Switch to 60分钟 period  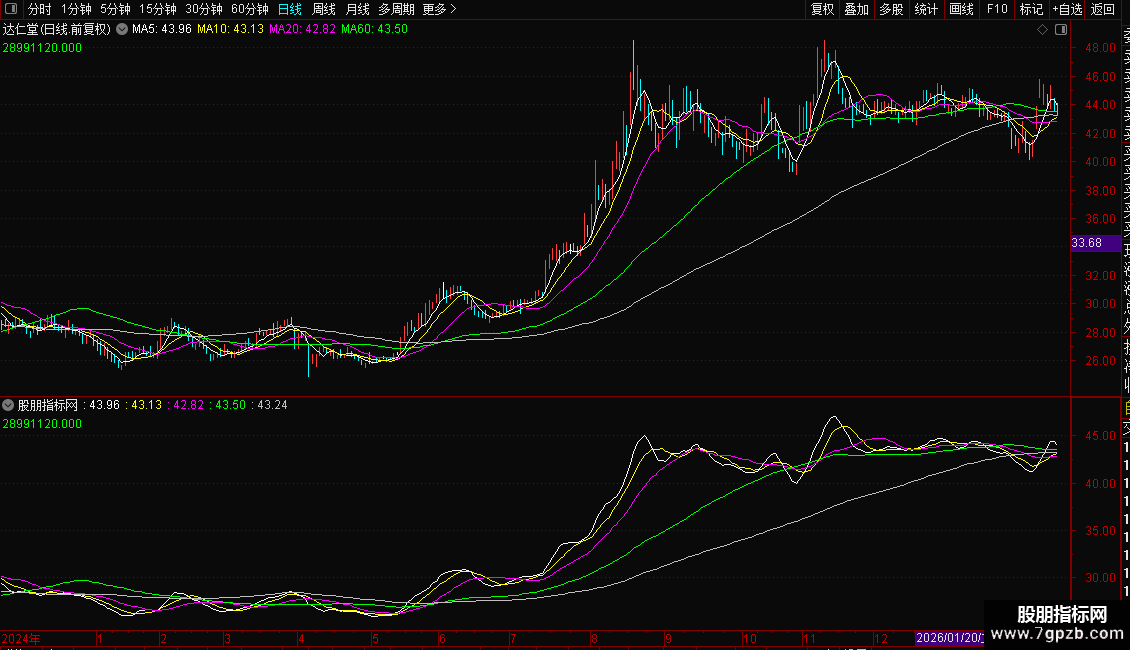[x=250, y=9]
